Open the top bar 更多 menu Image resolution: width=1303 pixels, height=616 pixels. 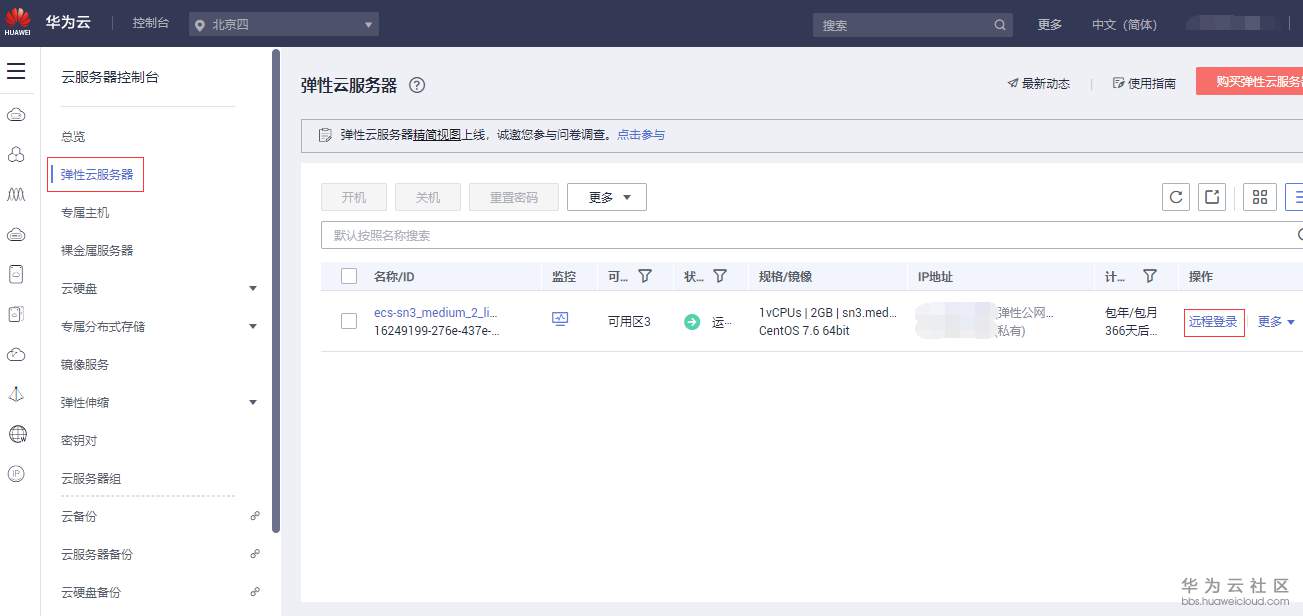(x=1050, y=25)
